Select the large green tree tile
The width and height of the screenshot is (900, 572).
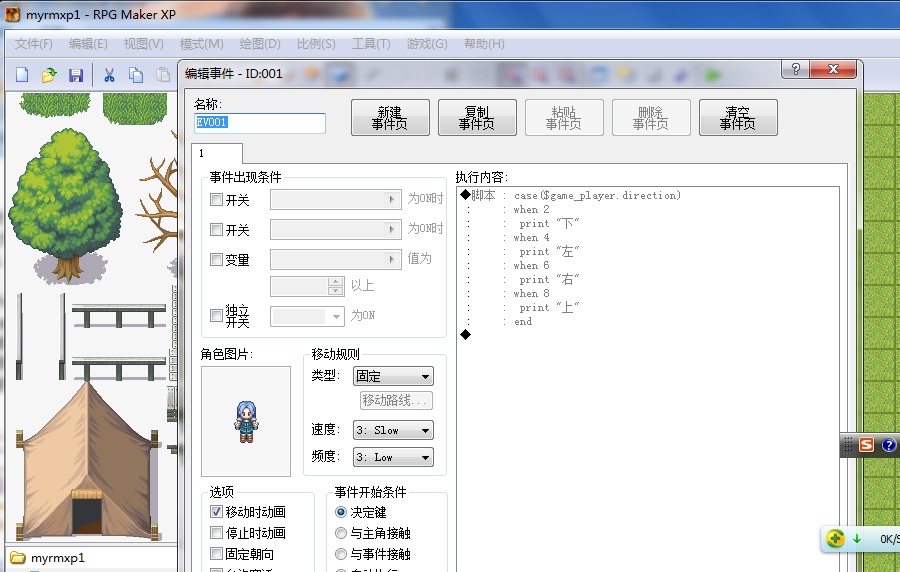tap(66, 205)
